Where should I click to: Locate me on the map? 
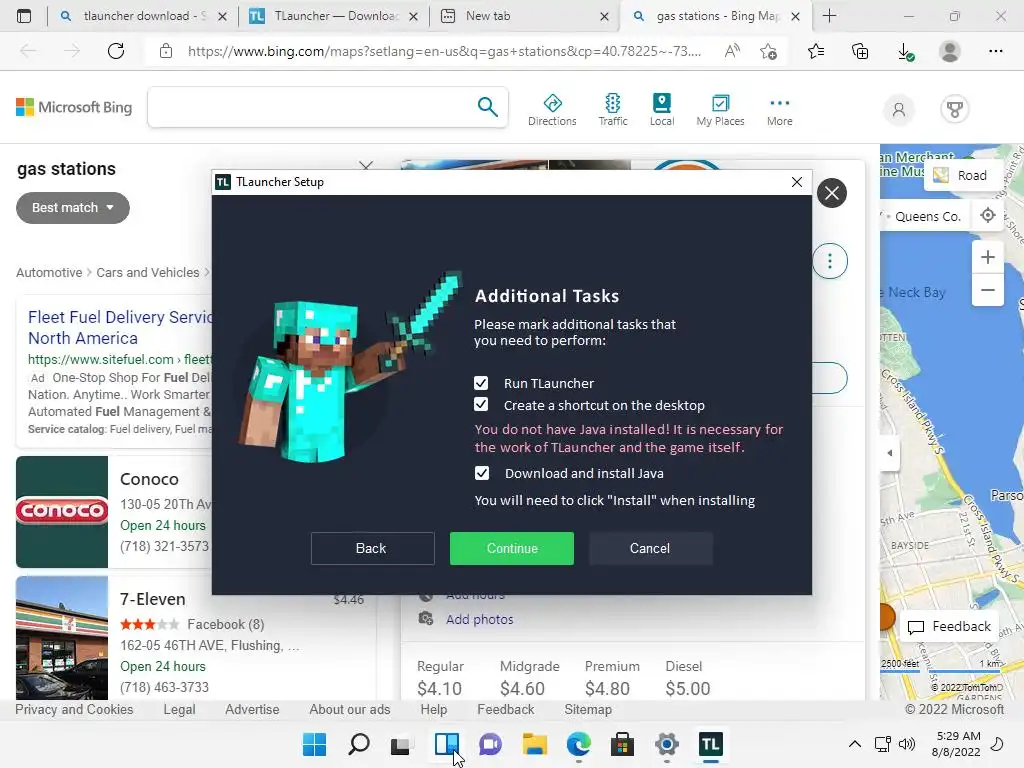tap(987, 215)
